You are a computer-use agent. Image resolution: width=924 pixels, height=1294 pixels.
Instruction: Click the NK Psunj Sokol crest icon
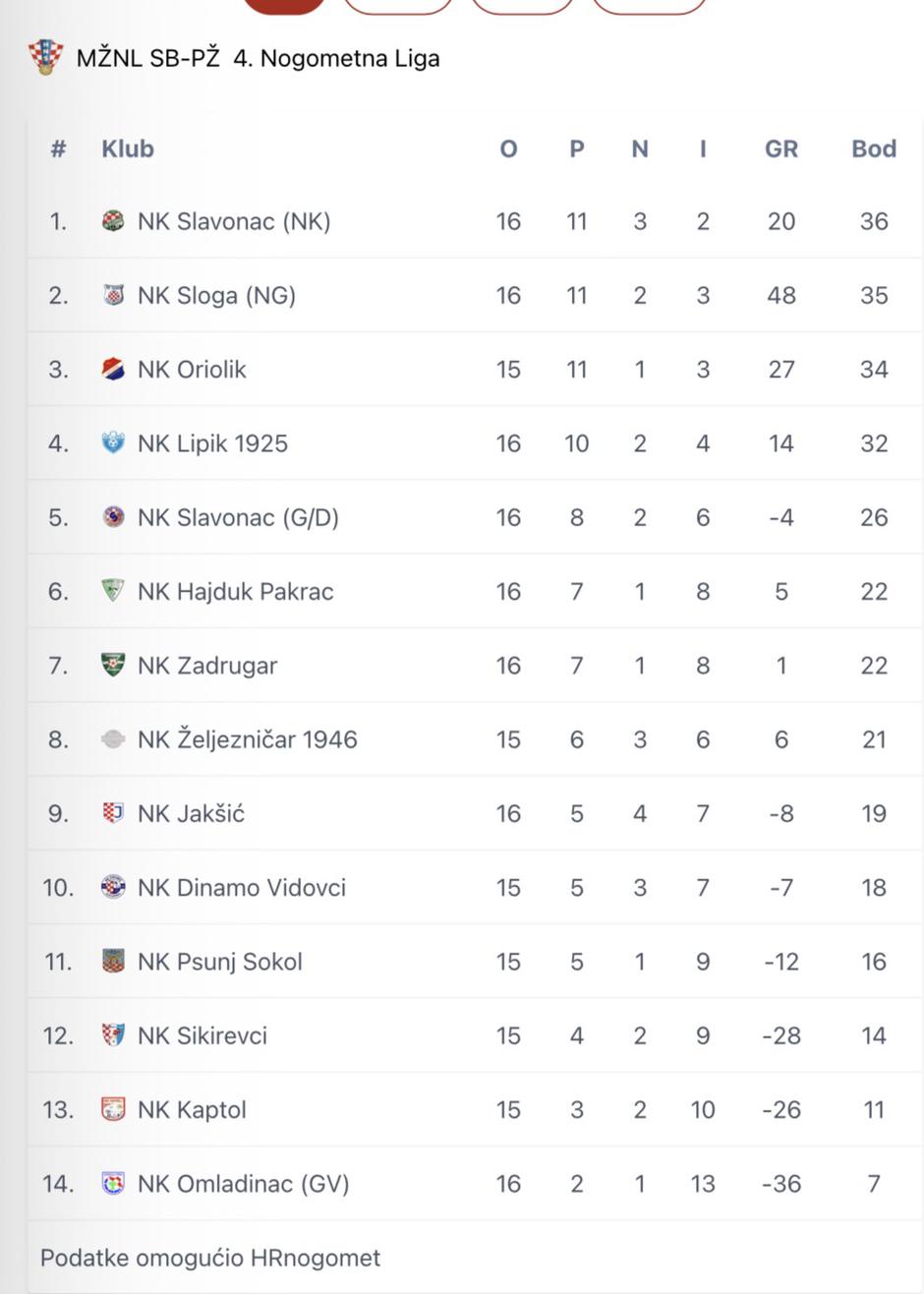click(113, 961)
